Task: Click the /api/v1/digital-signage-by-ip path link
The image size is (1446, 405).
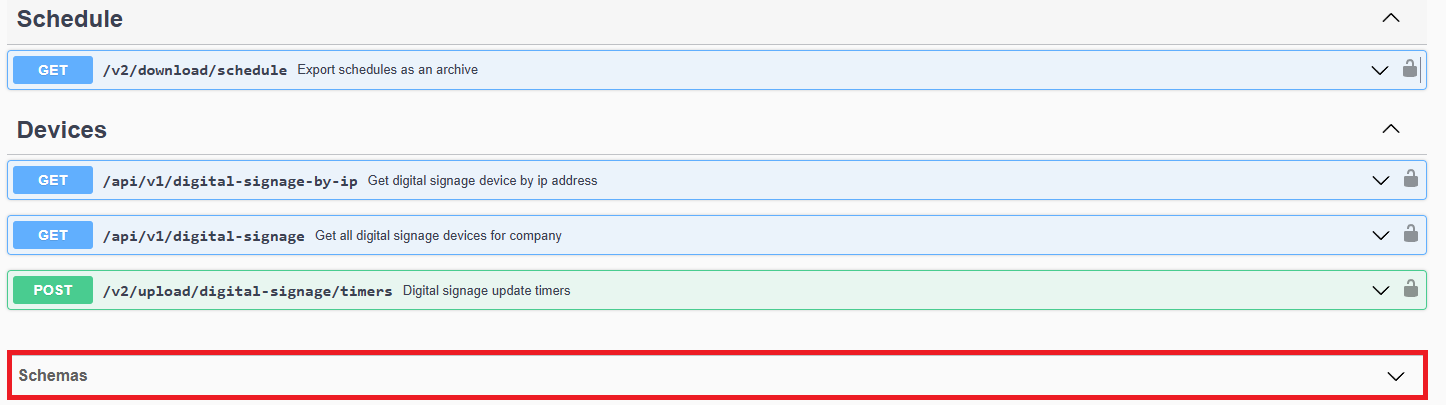Action: pos(230,181)
